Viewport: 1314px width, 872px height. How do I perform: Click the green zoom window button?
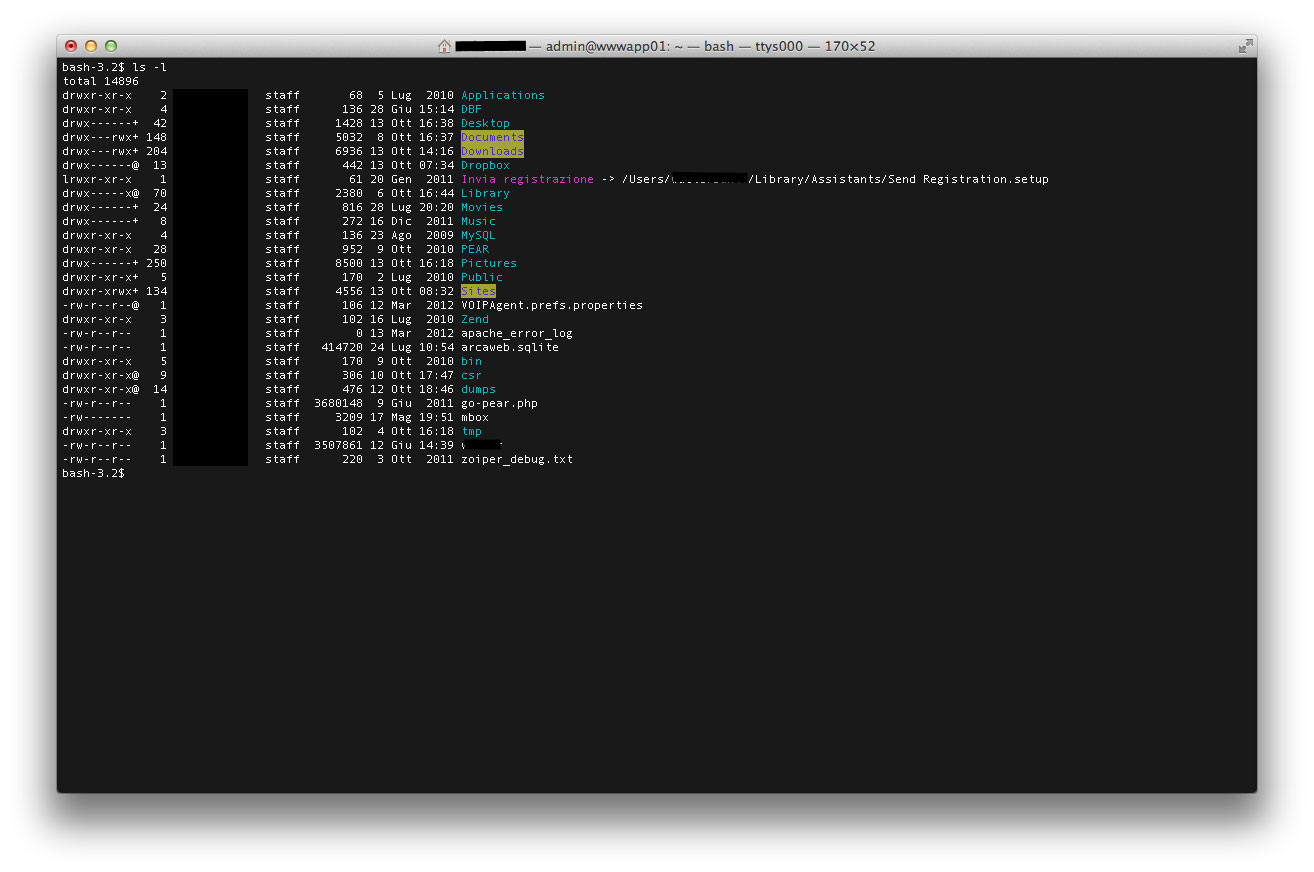tap(111, 46)
